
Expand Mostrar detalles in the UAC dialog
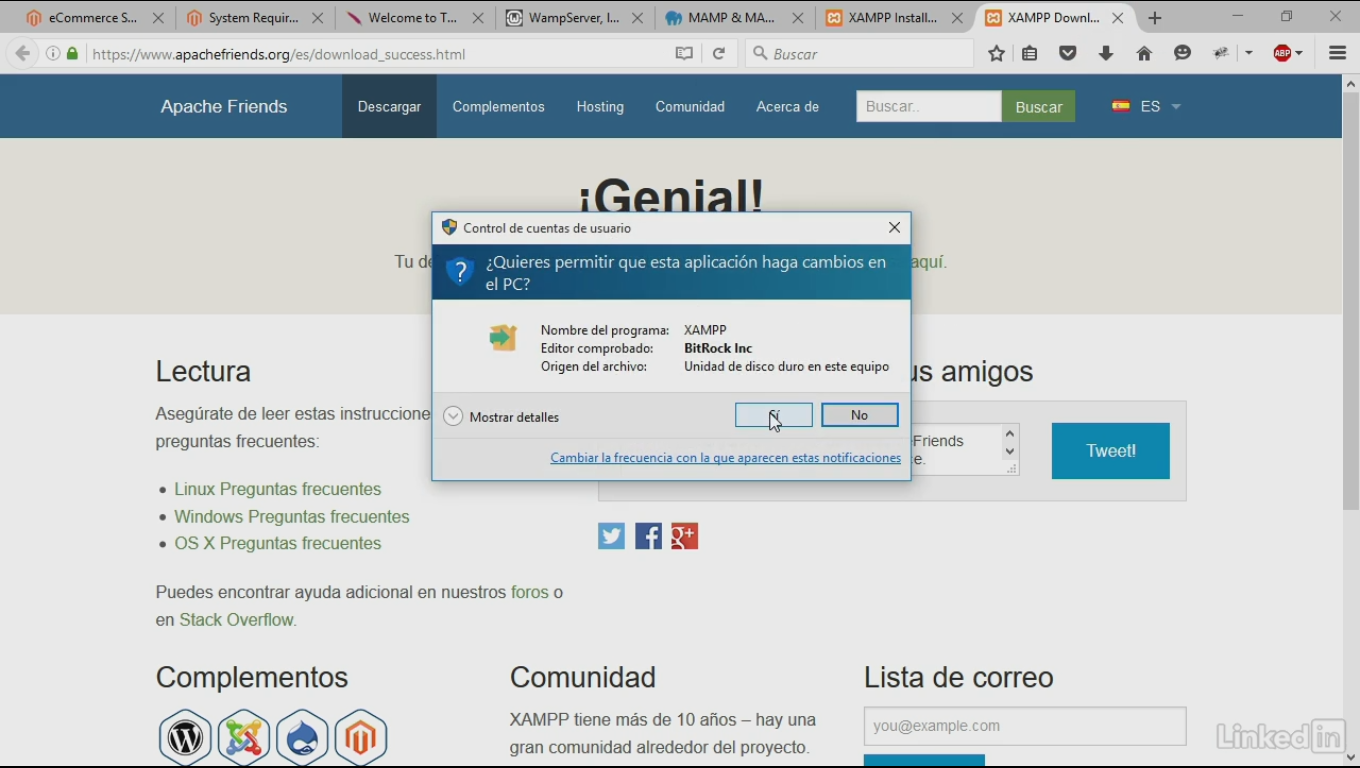(501, 417)
